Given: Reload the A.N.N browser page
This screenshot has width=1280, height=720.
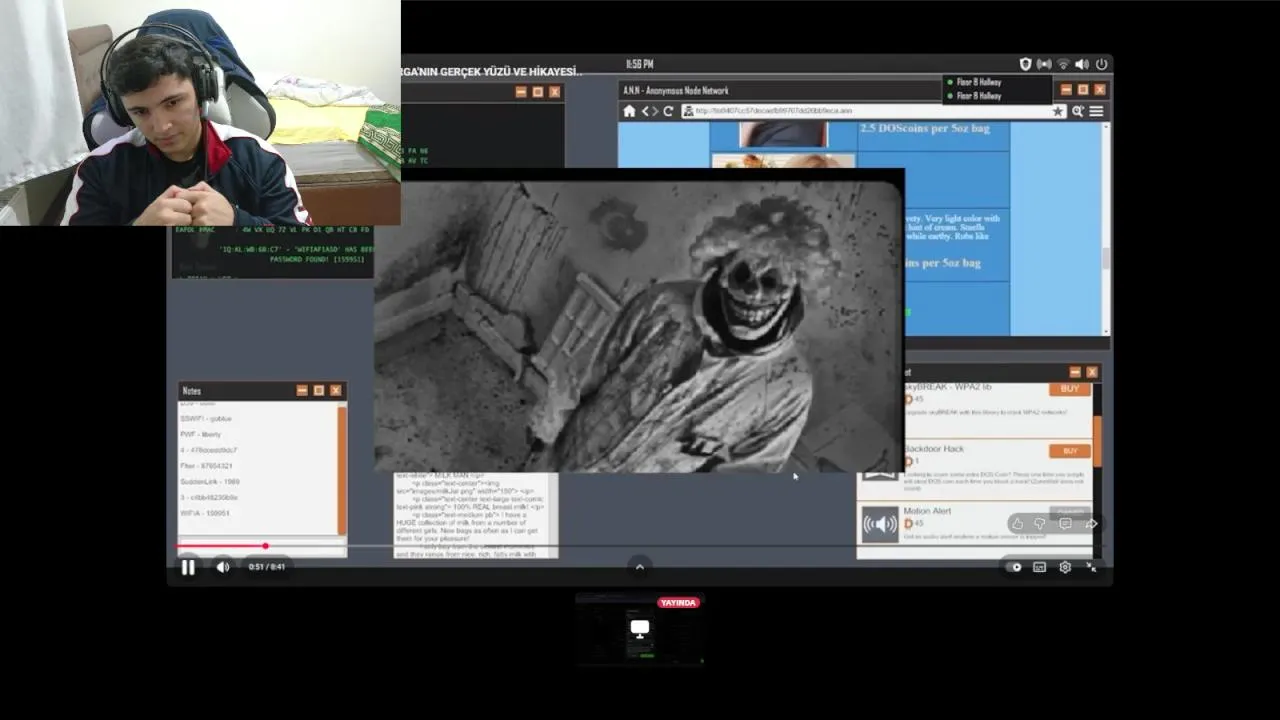Looking at the screenshot, I should [669, 111].
